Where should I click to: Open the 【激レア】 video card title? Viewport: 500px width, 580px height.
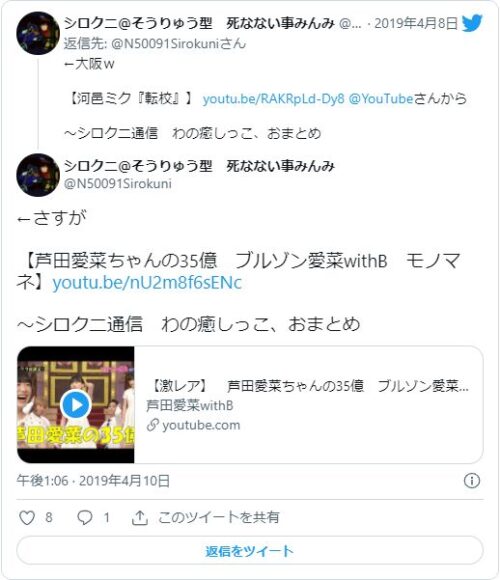309,386
